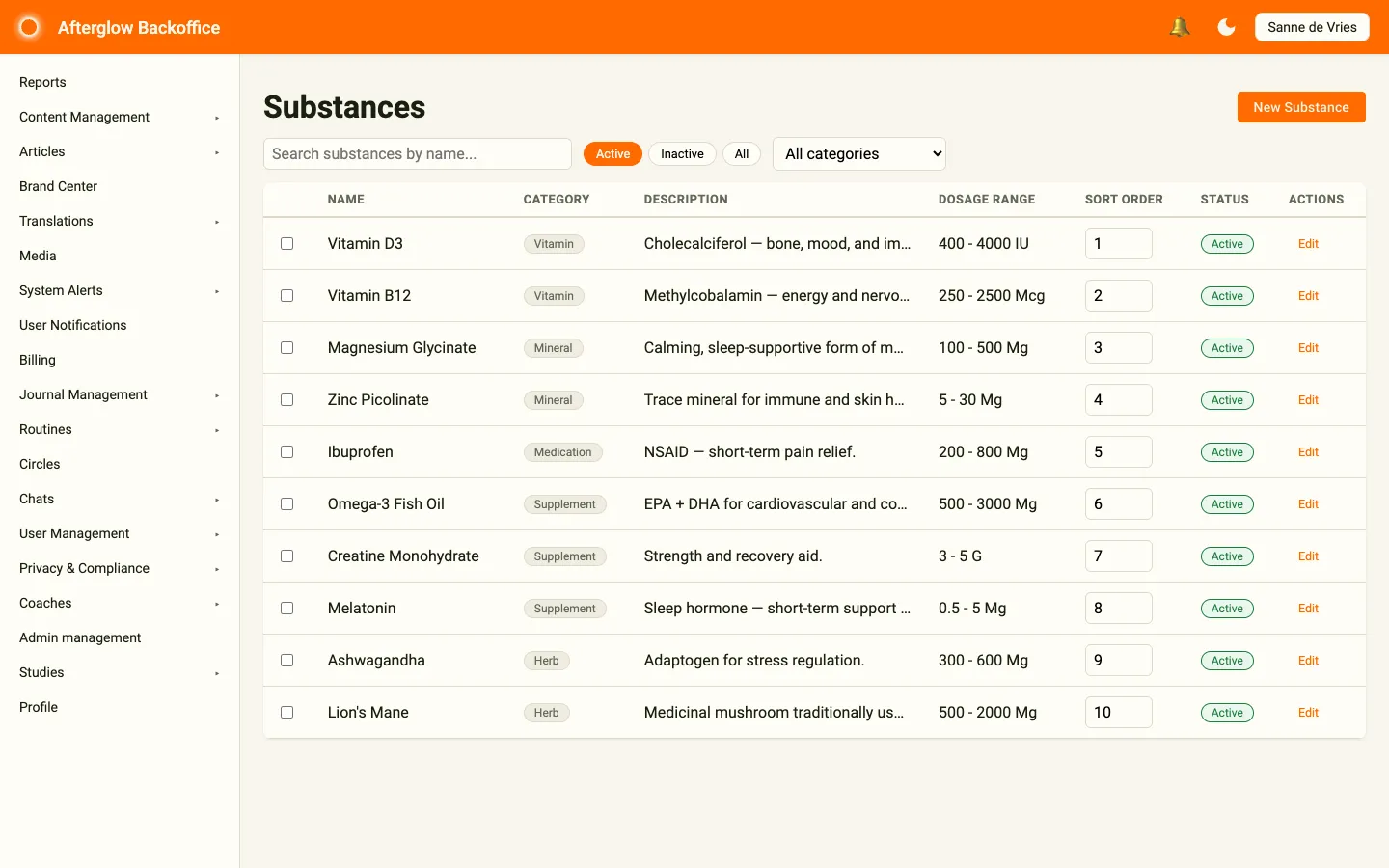Click the NAME column header
Viewport: 1389px width, 868px height.
coord(346,200)
